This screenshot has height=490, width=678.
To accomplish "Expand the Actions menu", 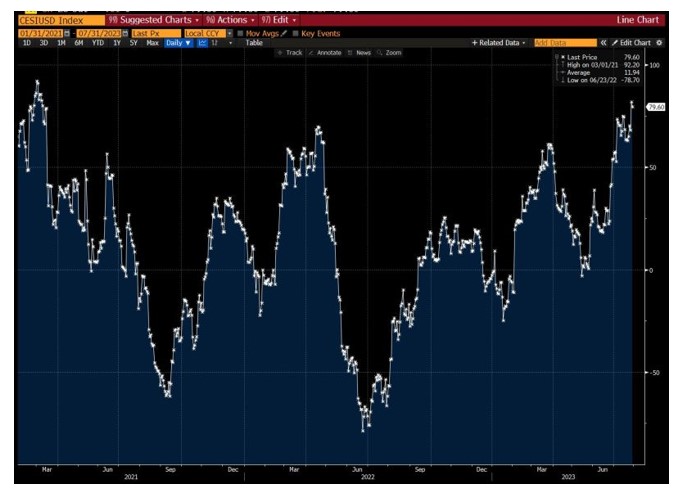I will [x=230, y=20].
